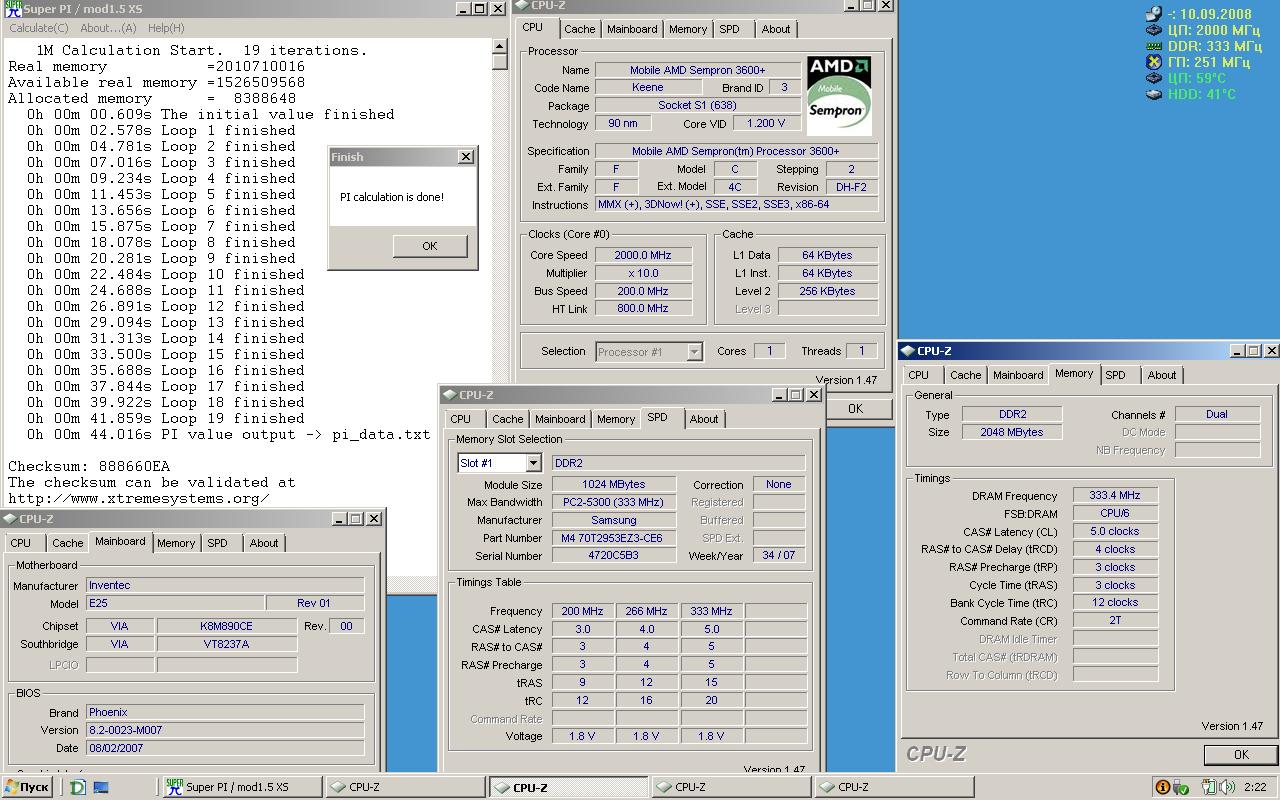Select the CPU tab in the SPD window
1280x800 pixels.
click(460, 419)
